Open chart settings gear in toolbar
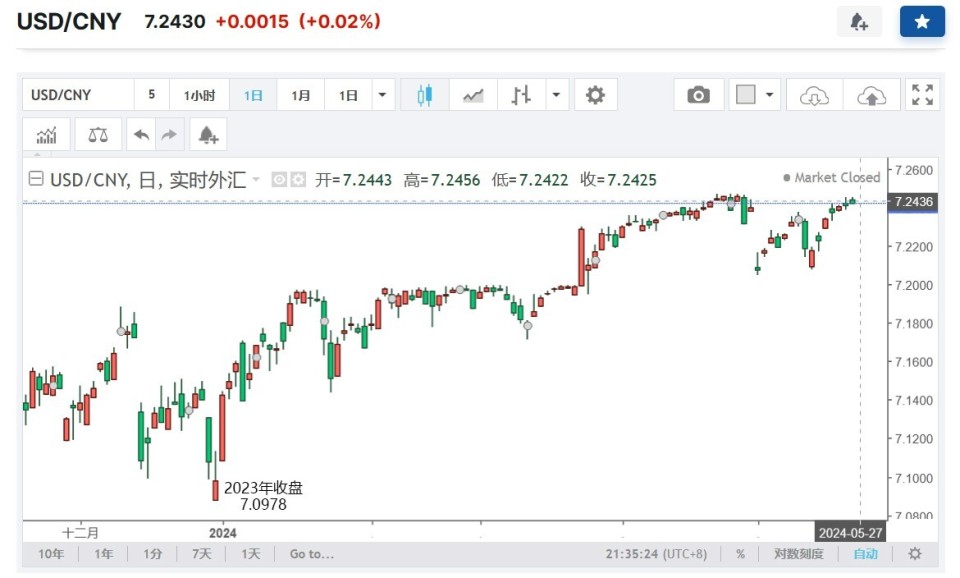Screen dimensions: 960x578 [595, 95]
